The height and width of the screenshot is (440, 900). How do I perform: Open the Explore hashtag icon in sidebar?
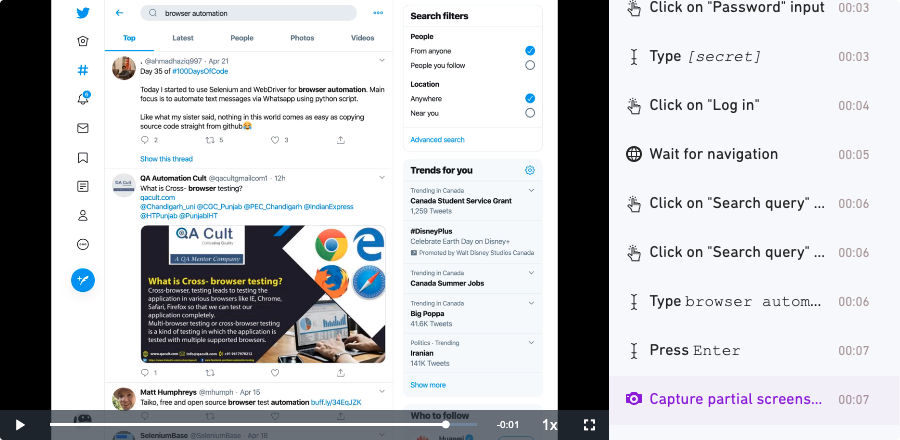[83, 70]
